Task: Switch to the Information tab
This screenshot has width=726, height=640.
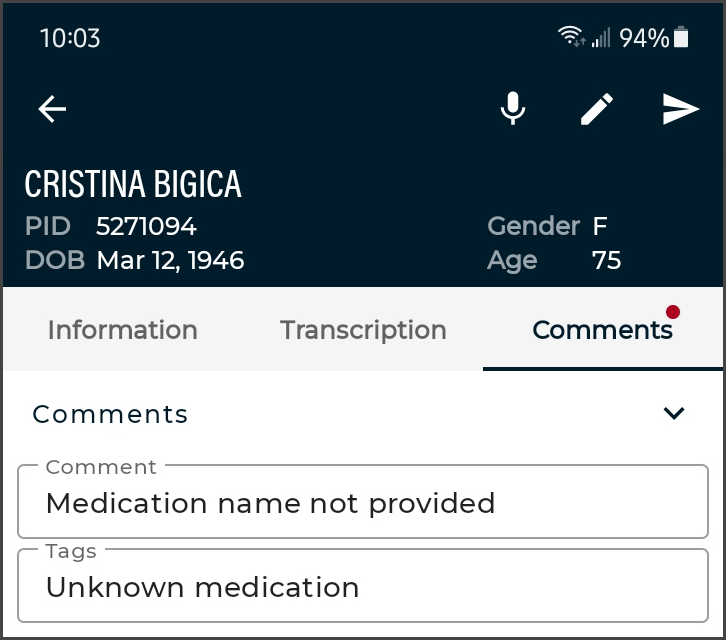Action: coord(122,330)
